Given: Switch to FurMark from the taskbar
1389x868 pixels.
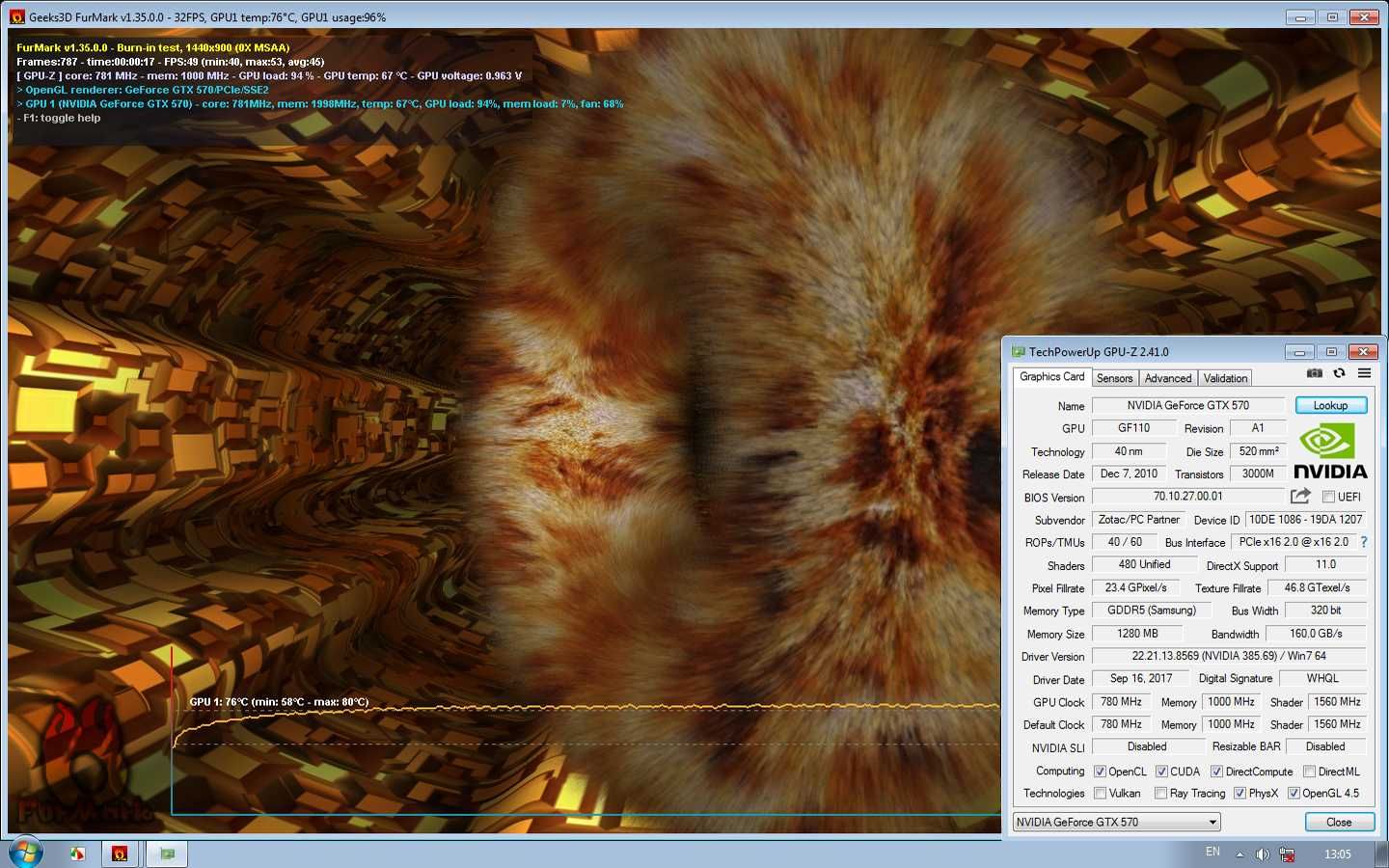Looking at the screenshot, I should [120, 854].
